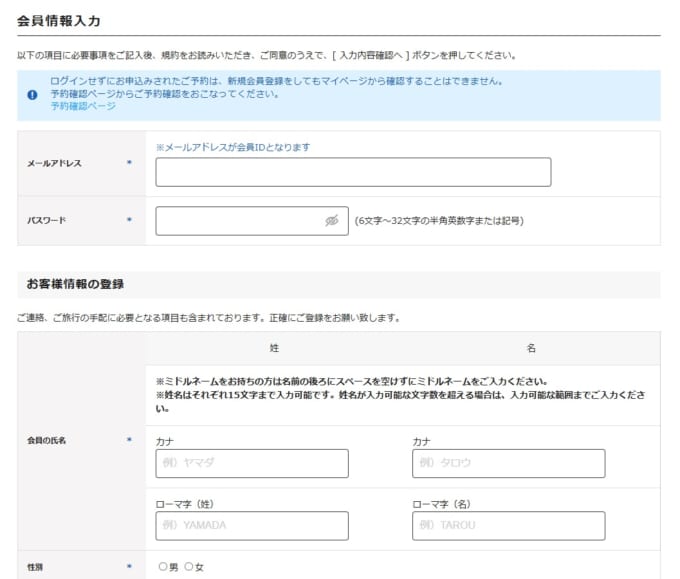Select the 女 radio button
This screenshot has width=680, height=579.
pyautogui.click(x=189, y=566)
